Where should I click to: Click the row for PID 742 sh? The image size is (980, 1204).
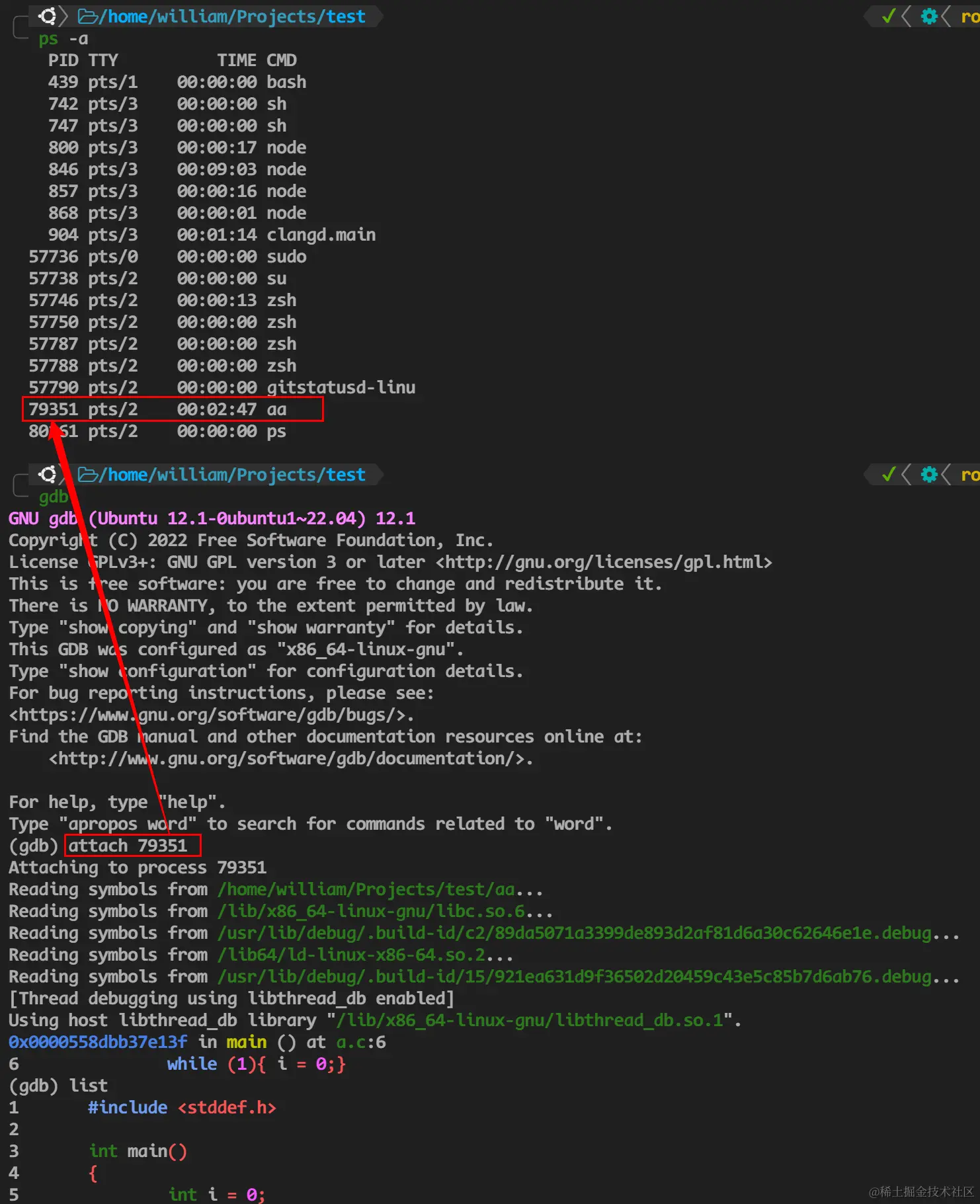coord(167,104)
